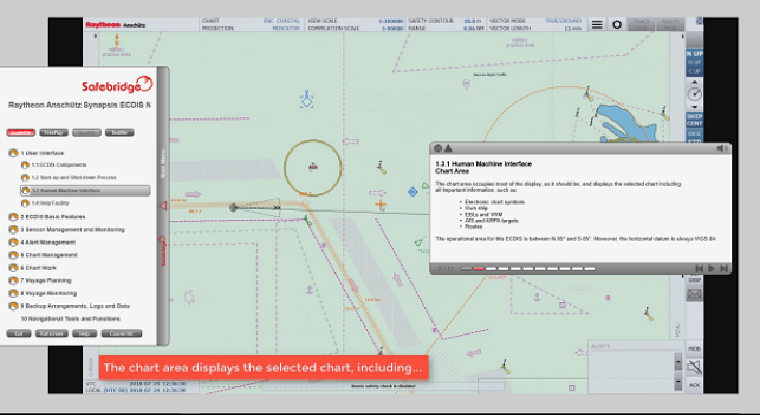Viewport: 760px width, 415px height.
Task: Open the hamburger menu in top bar
Action: pos(597,24)
